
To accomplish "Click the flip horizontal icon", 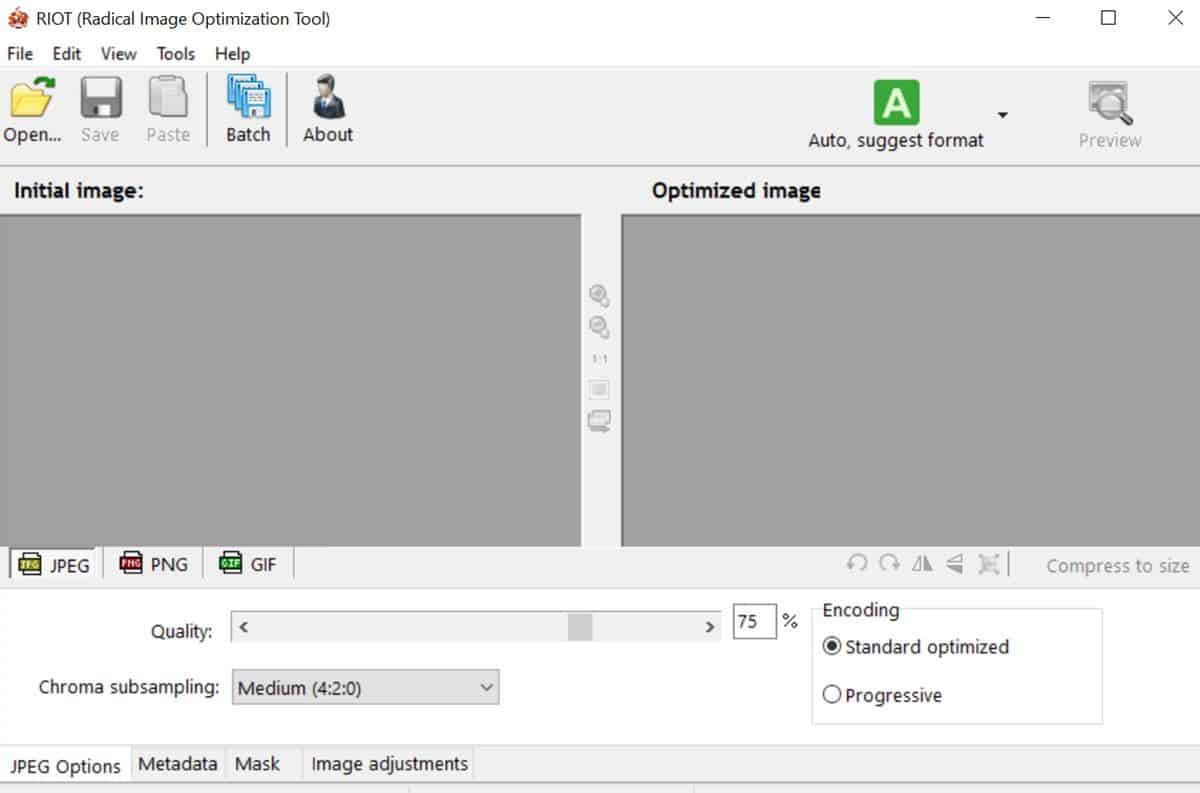I will click(922, 565).
